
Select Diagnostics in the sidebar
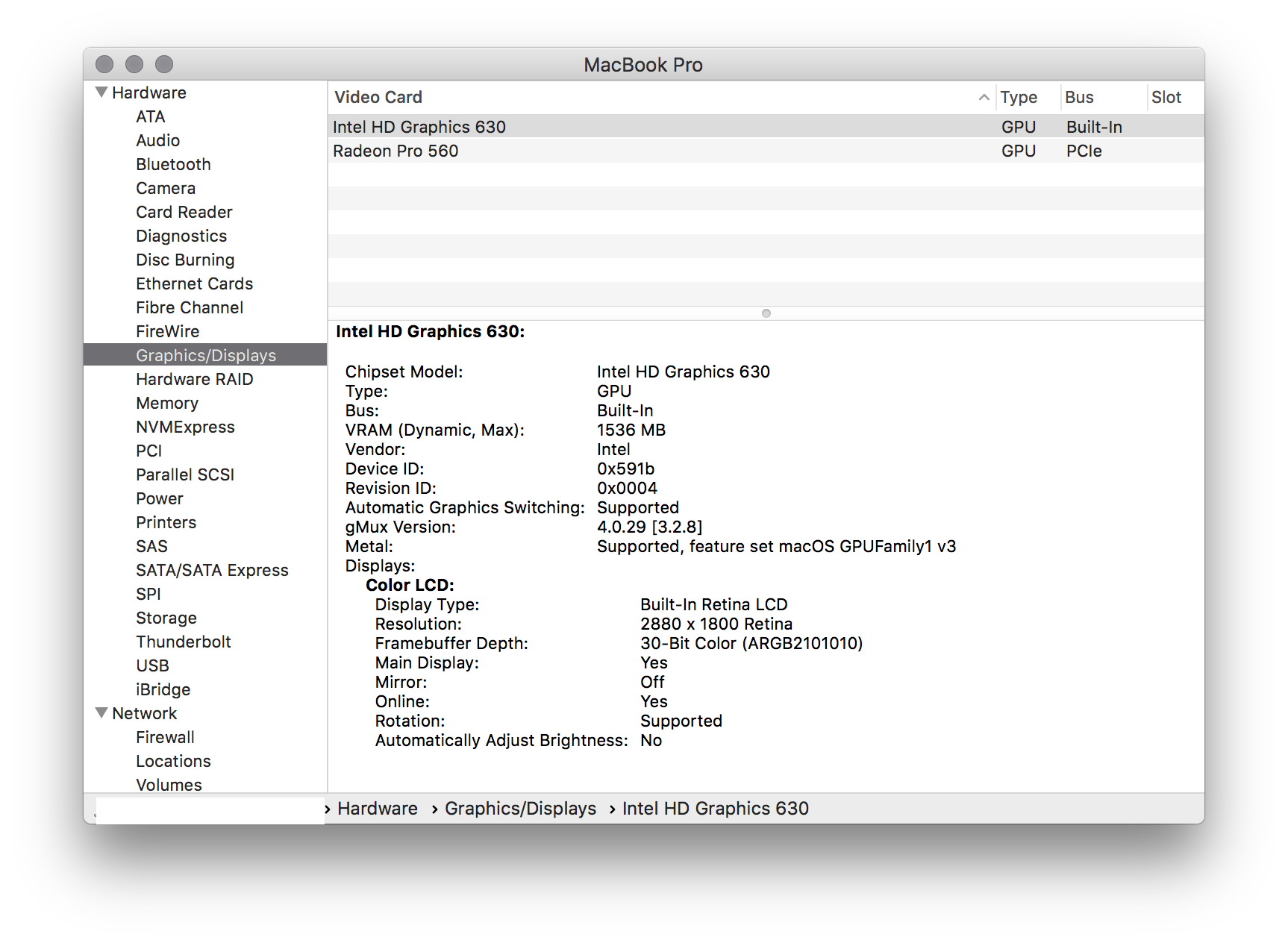click(181, 236)
